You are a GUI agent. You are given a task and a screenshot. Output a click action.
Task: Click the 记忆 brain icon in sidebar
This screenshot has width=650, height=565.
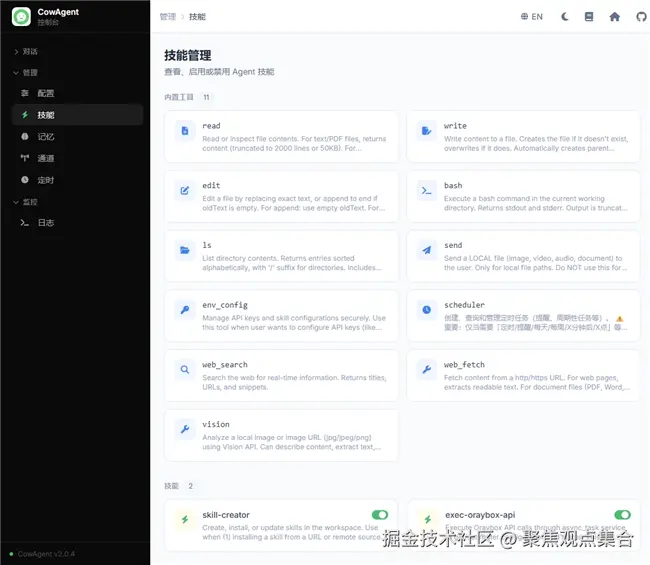pyautogui.click(x=25, y=136)
